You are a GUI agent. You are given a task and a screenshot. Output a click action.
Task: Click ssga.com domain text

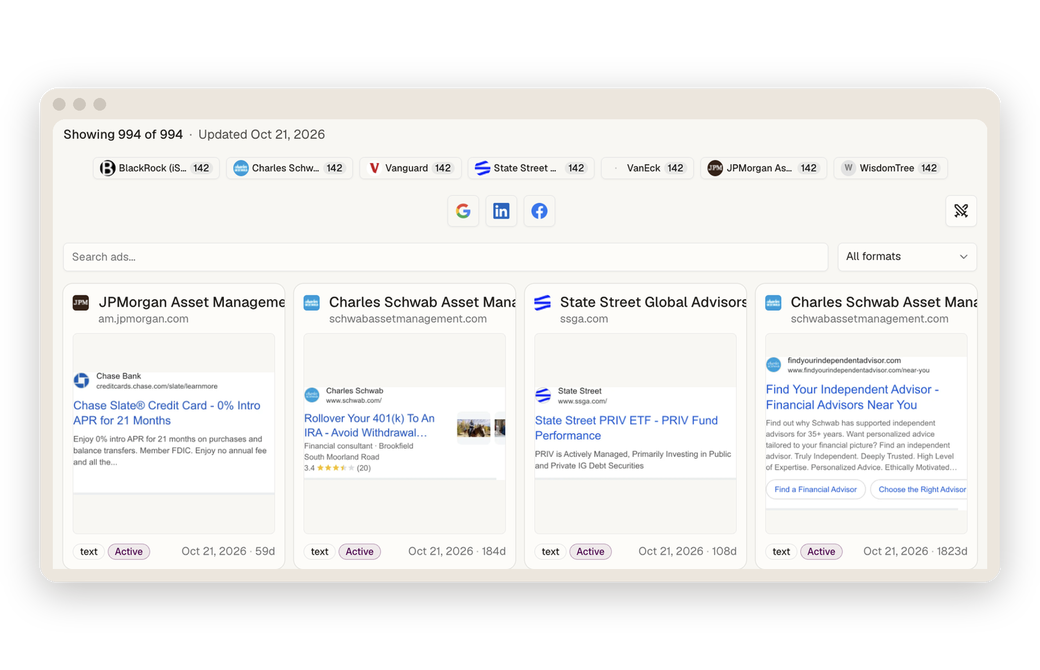pos(584,318)
